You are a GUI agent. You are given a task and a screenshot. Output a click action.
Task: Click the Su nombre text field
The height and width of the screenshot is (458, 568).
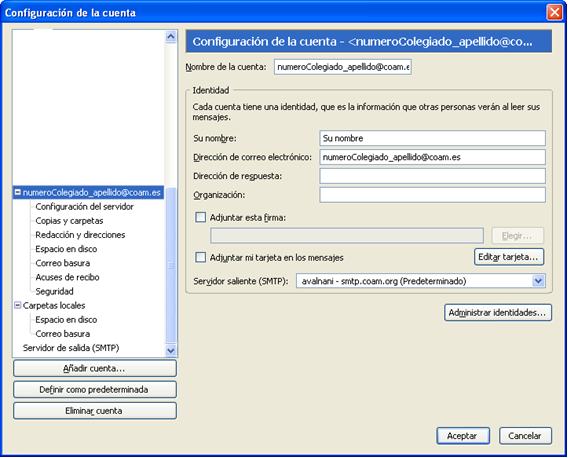[x=433, y=138]
